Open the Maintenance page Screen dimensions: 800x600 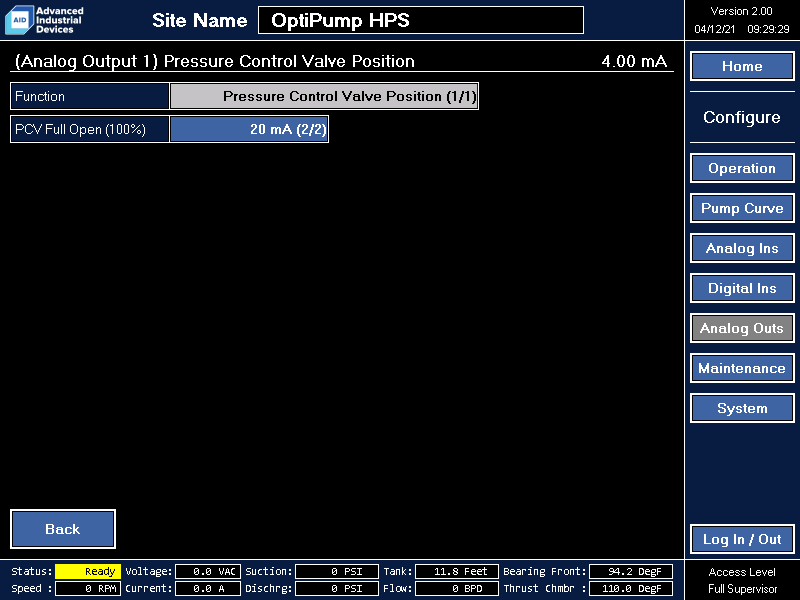click(742, 368)
